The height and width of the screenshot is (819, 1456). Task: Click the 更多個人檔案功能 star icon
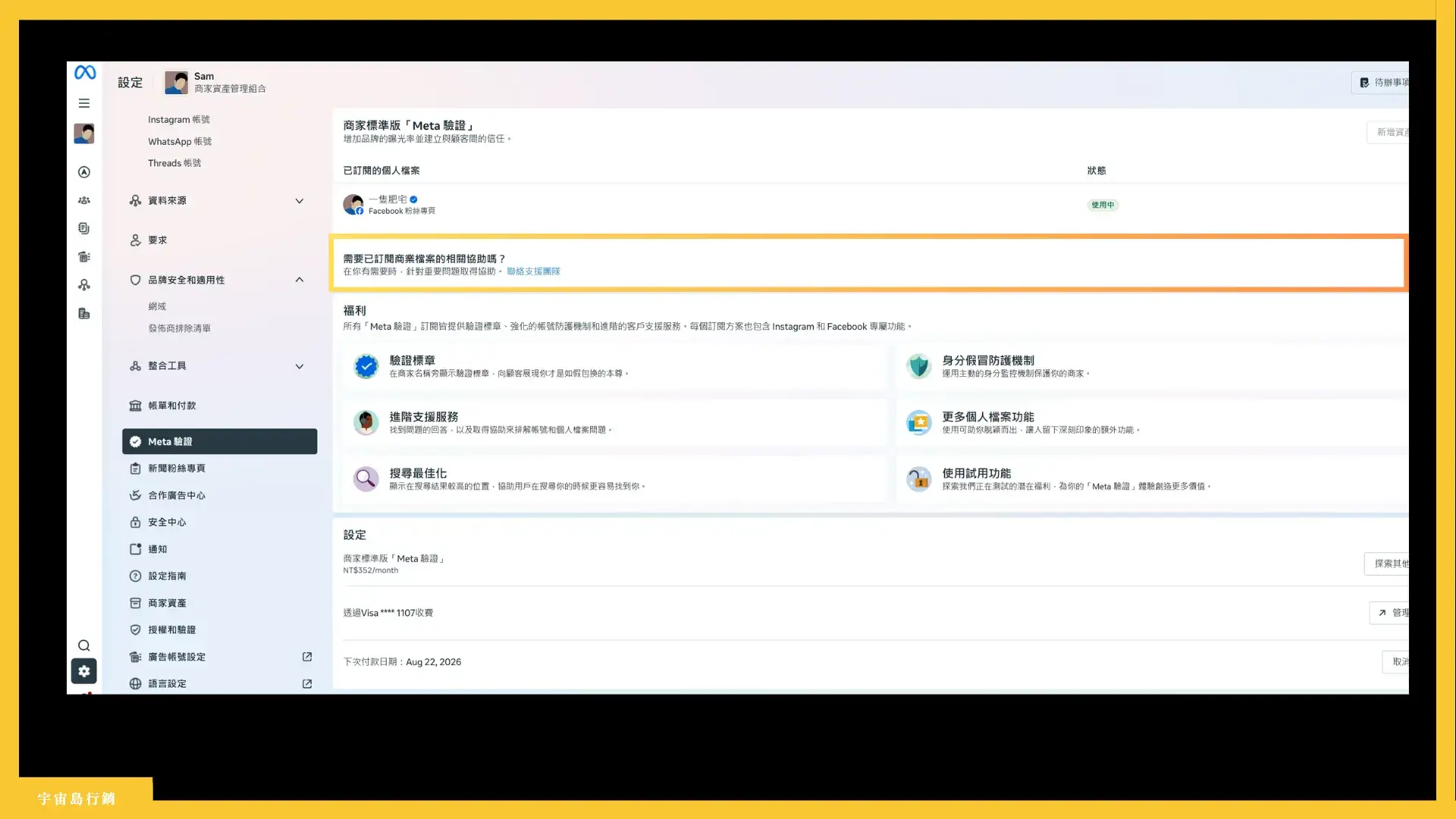pos(919,422)
